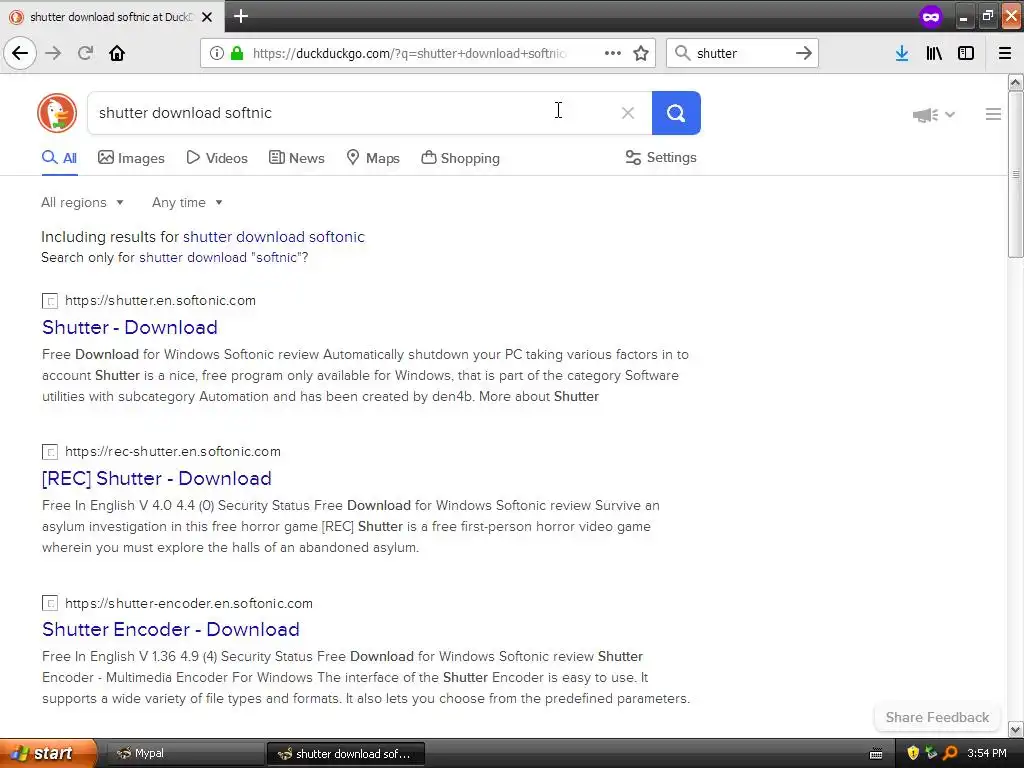Screen dimensions: 1024x768
Task: Open the Shutter - Download result
Action: (130, 327)
